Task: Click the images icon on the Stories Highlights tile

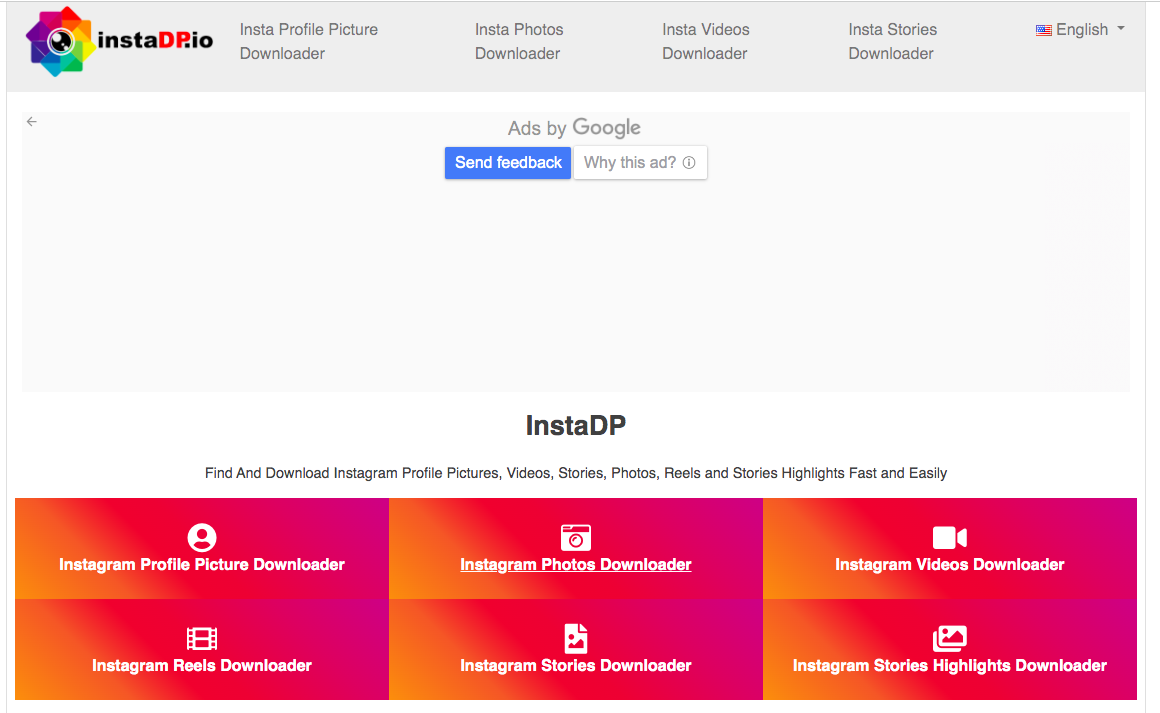Action: click(950, 638)
